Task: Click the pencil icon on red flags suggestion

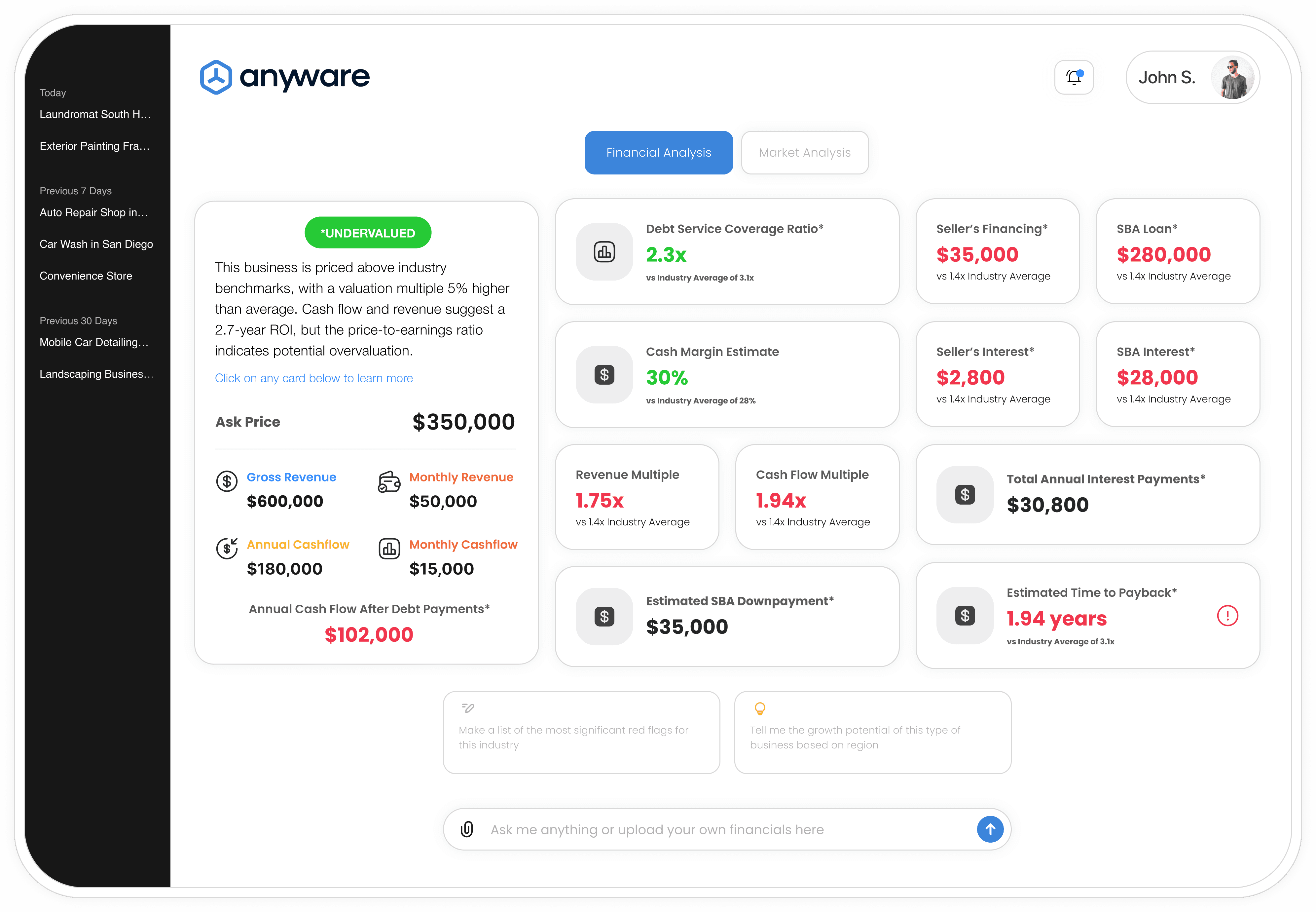Action: pyautogui.click(x=468, y=708)
